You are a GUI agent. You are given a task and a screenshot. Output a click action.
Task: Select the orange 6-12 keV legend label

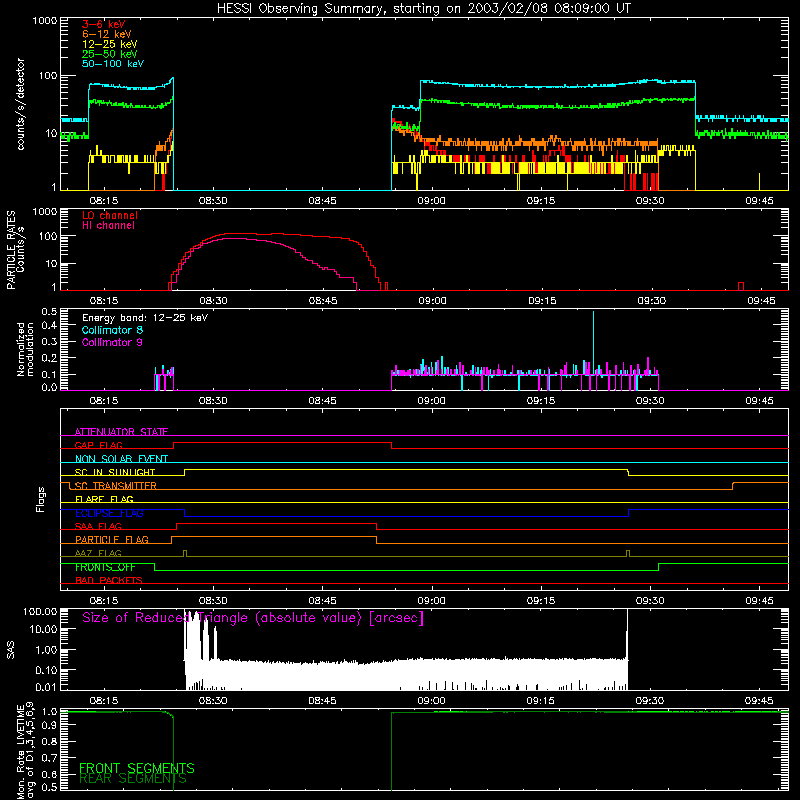[107, 34]
